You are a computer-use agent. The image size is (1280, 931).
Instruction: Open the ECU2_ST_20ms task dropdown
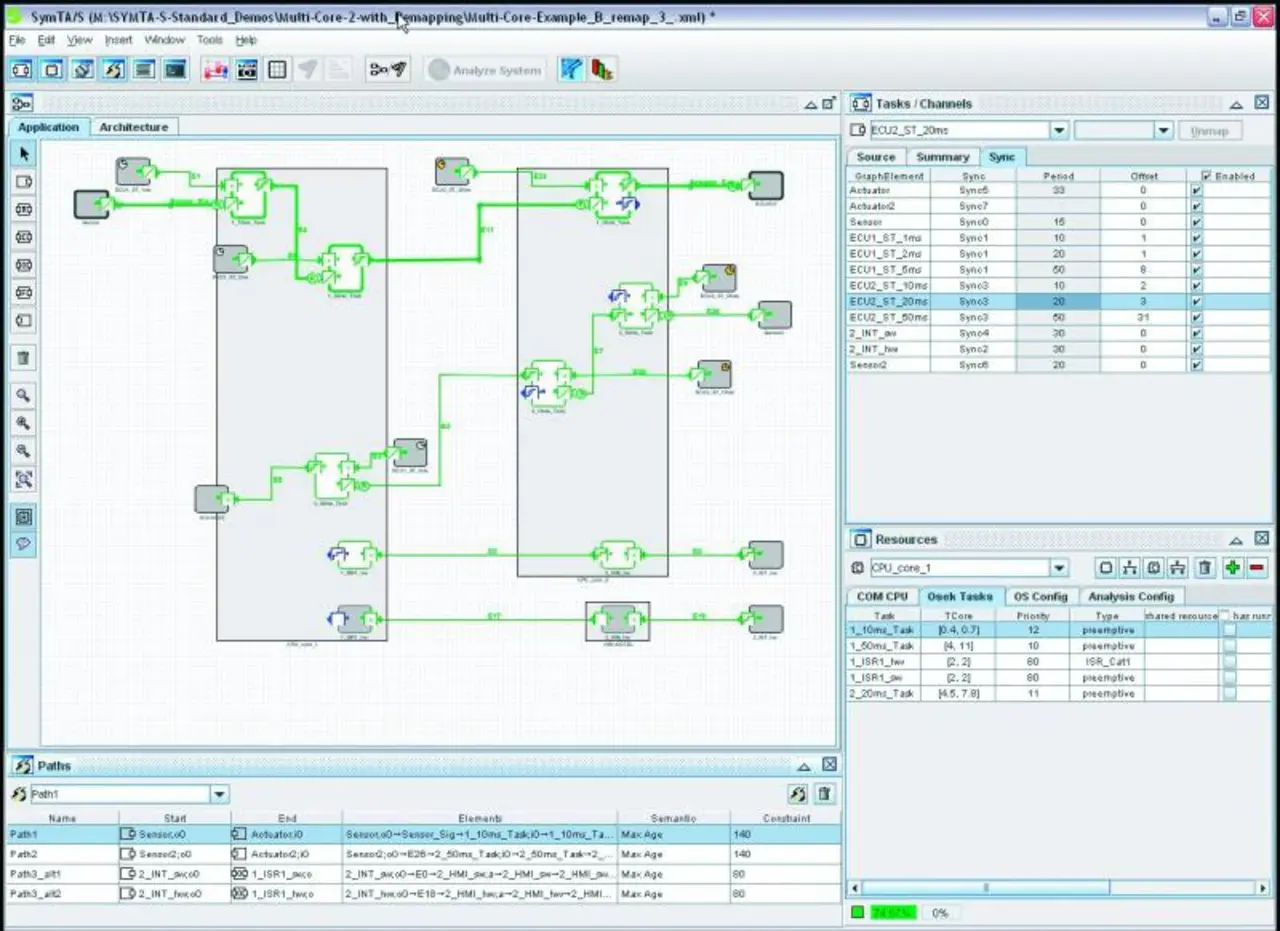(1059, 131)
